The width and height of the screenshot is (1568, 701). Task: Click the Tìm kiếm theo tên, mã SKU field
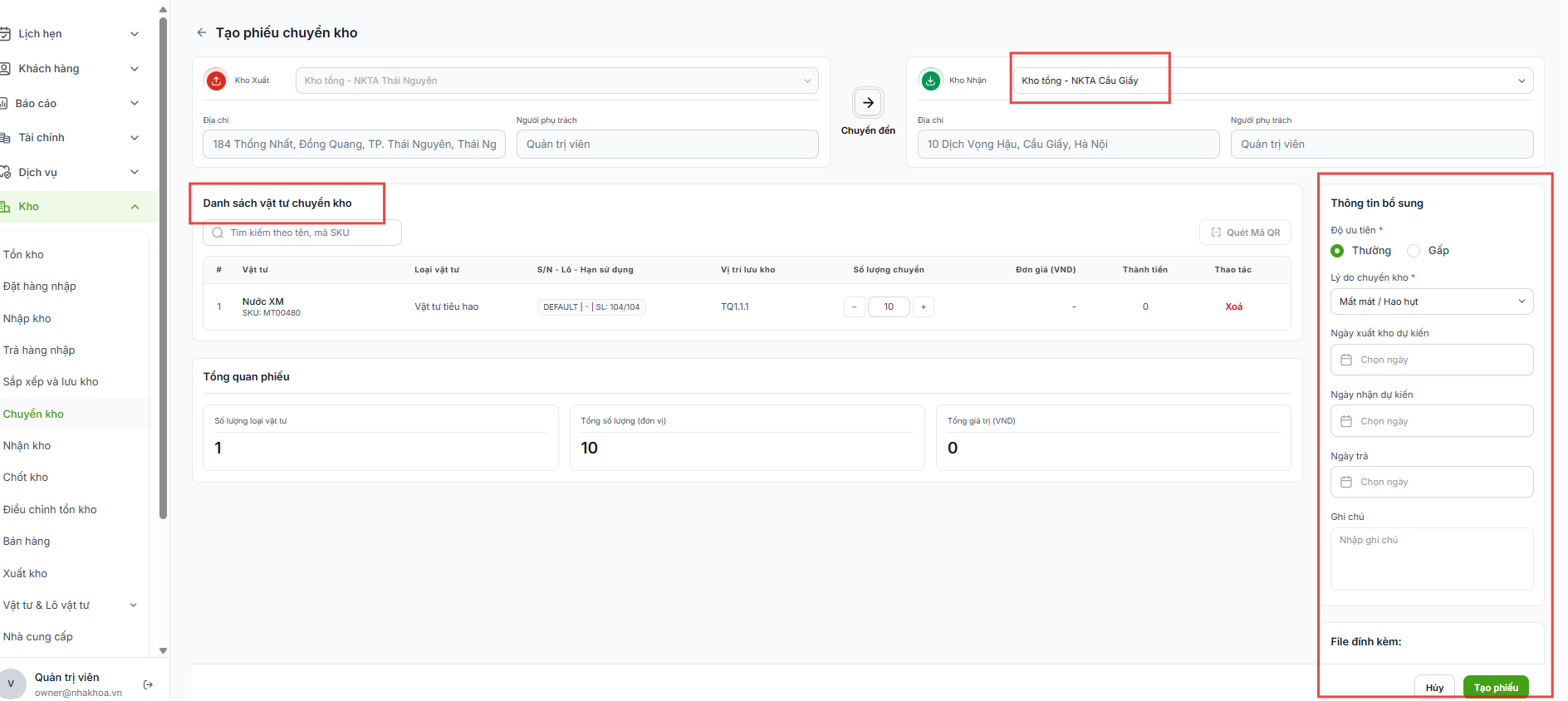pyautogui.click(x=302, y=233)
